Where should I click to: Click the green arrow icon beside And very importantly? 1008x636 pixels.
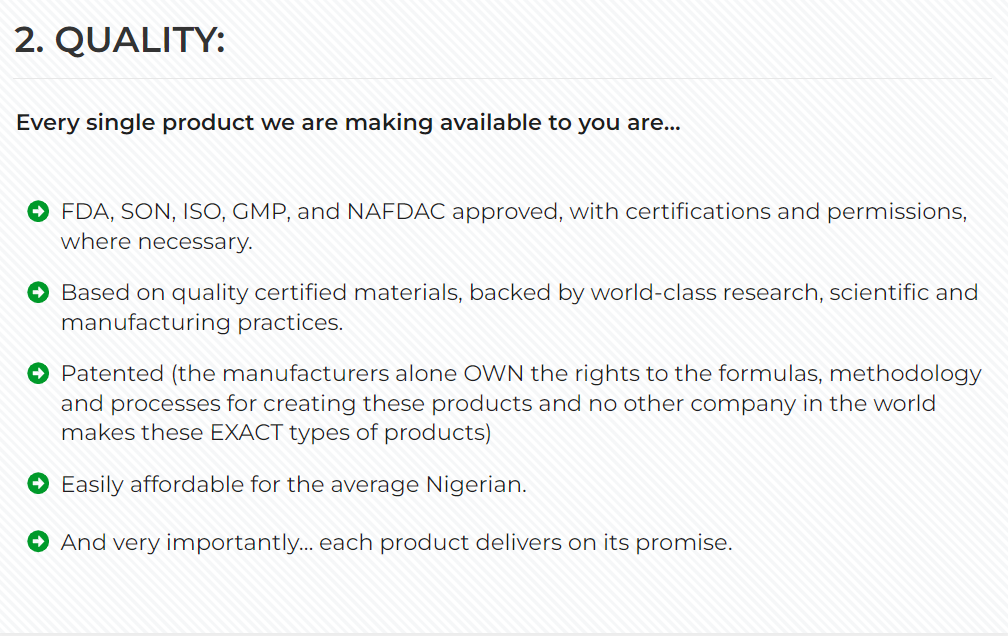[x=38, y=542]
